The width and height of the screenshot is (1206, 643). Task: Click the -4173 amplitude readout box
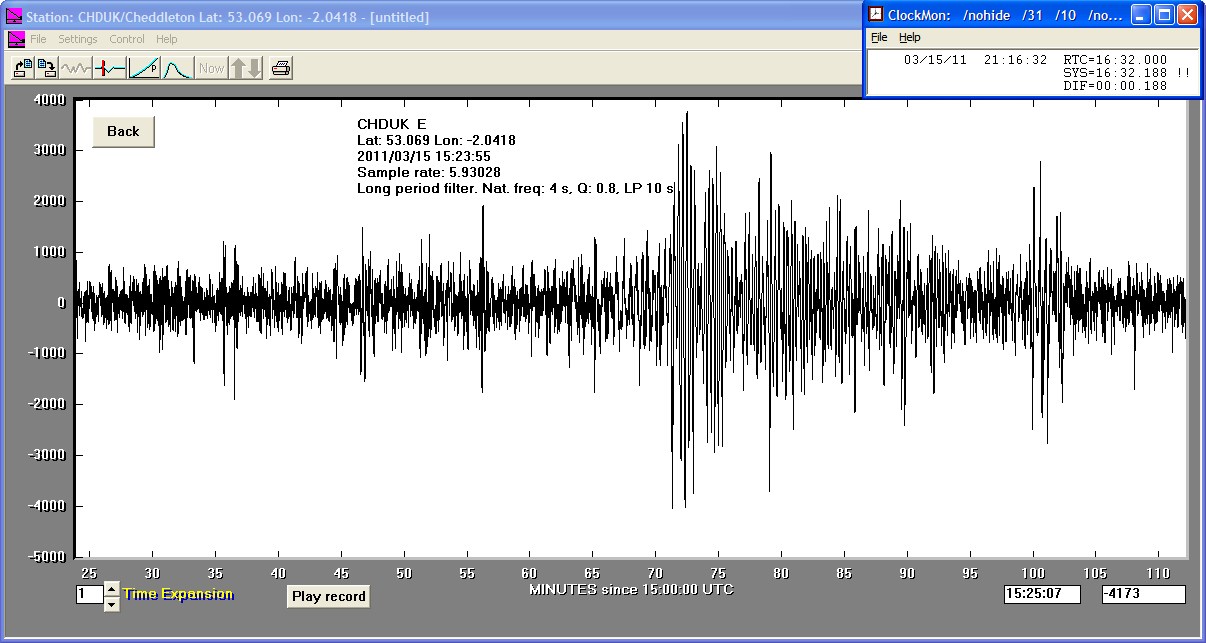(1143, 594)
